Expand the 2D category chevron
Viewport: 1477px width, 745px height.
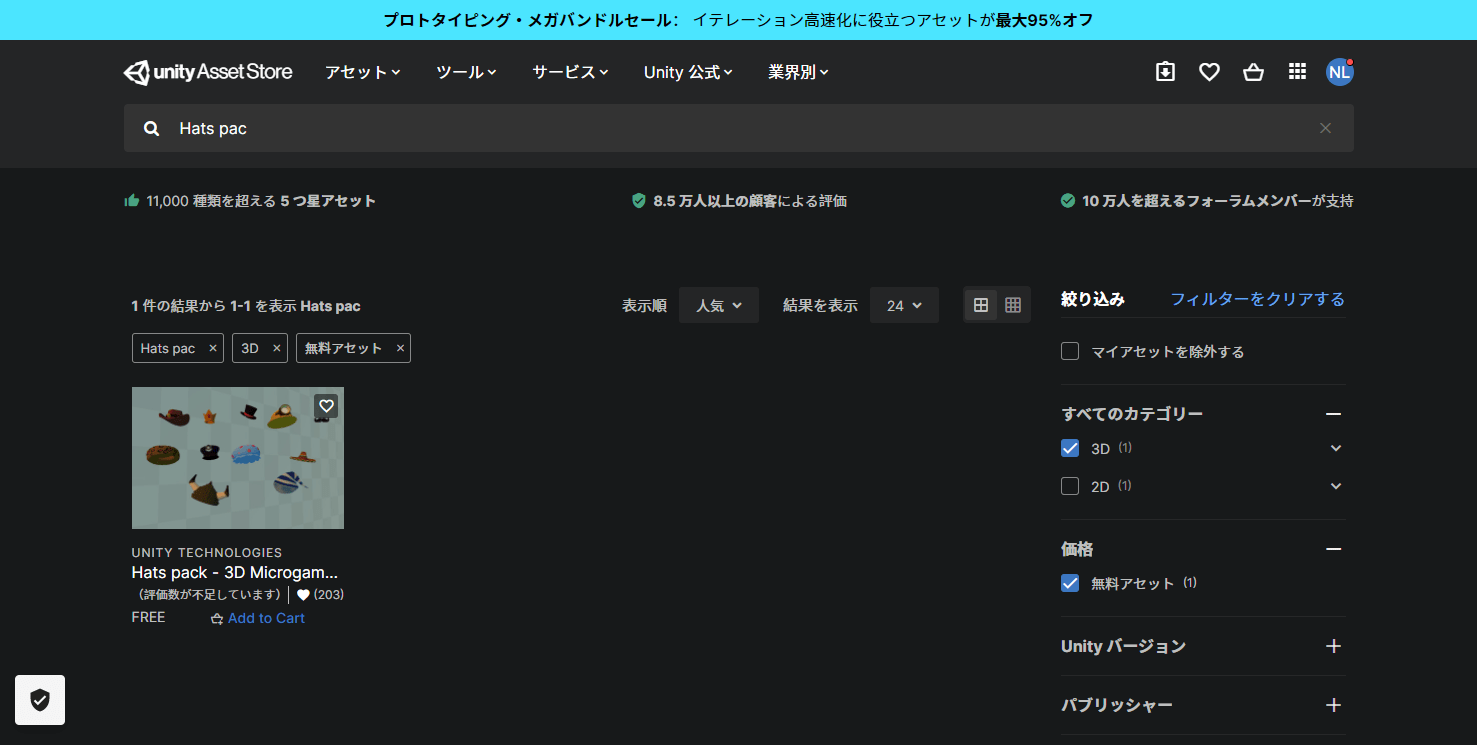click(x=1336, y=486)
